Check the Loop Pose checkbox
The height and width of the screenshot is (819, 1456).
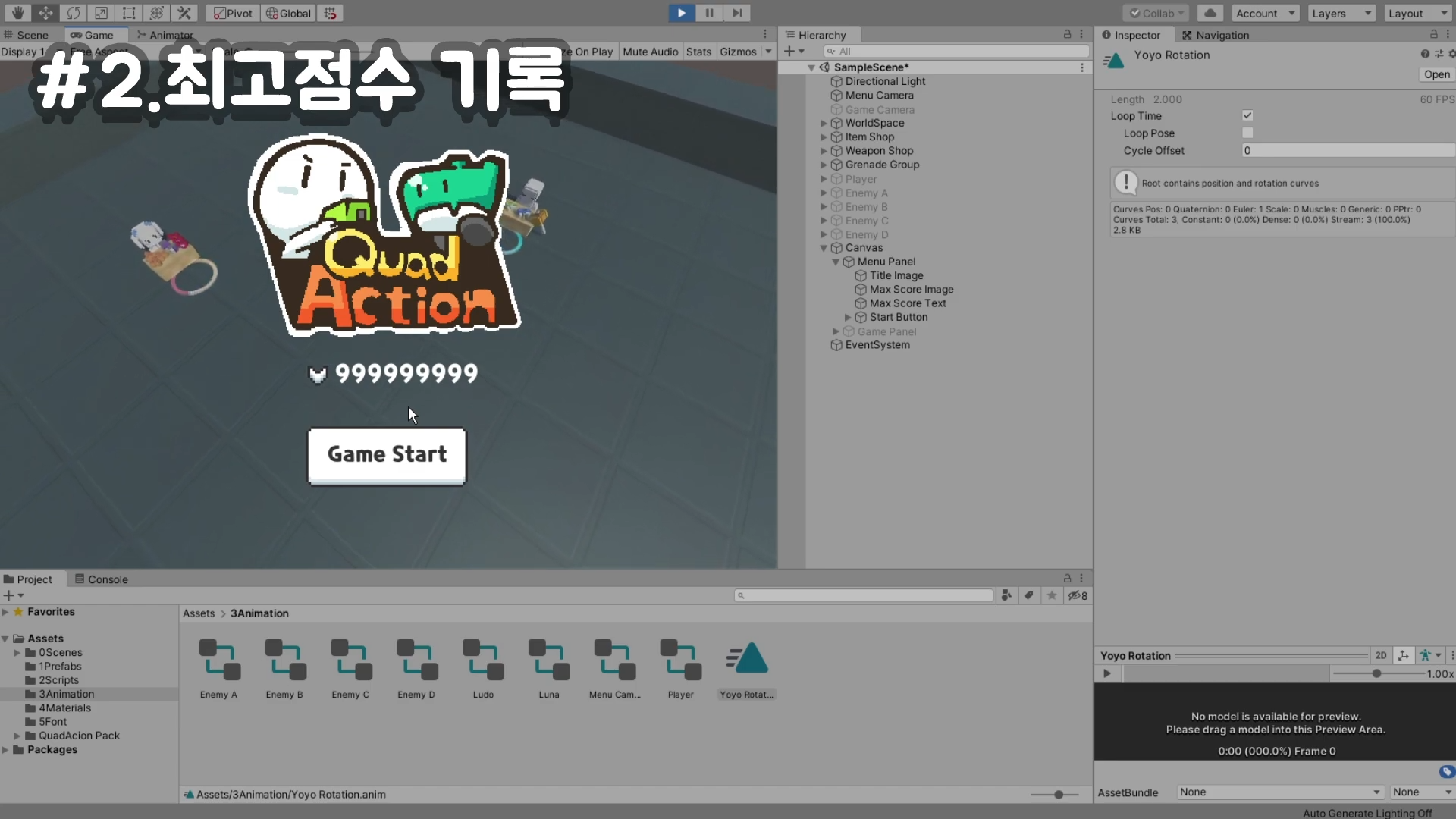[1247, 133]
